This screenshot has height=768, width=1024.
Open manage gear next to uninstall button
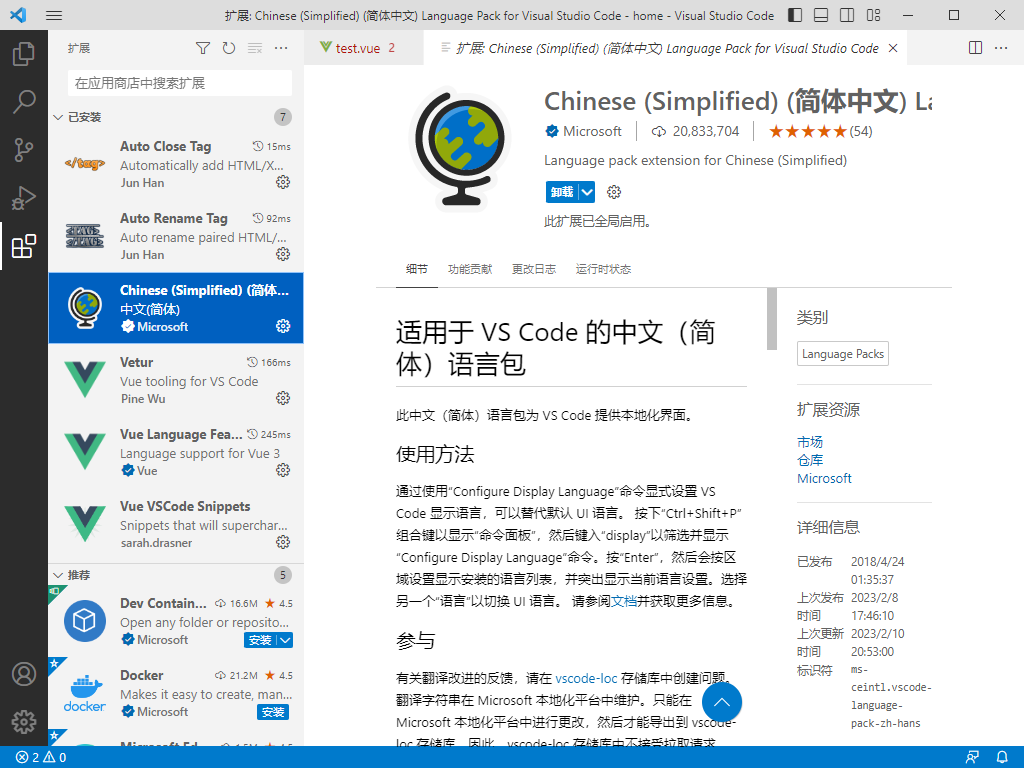614,192
